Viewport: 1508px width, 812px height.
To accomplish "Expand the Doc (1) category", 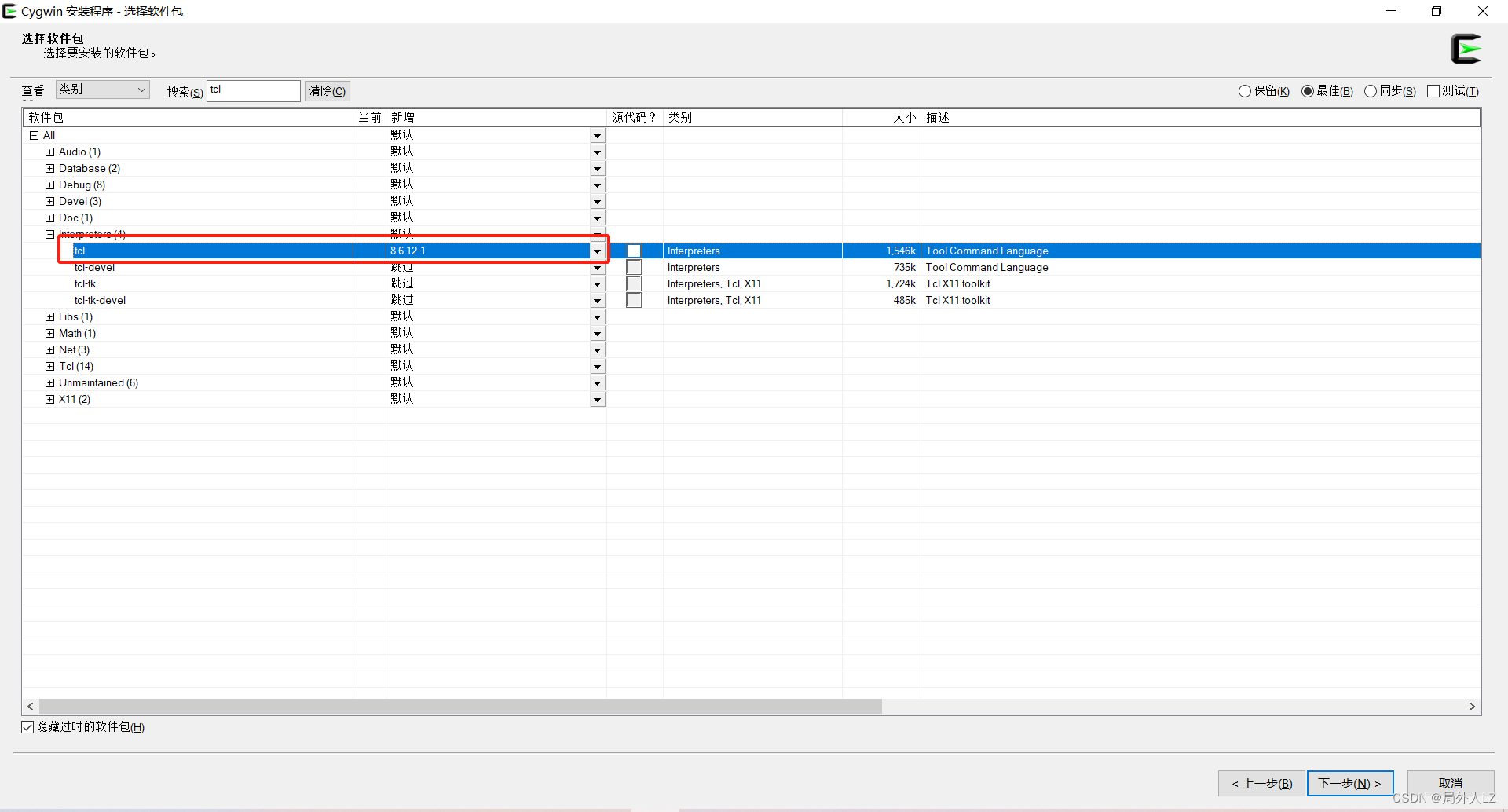I will [x=50, y=218].
